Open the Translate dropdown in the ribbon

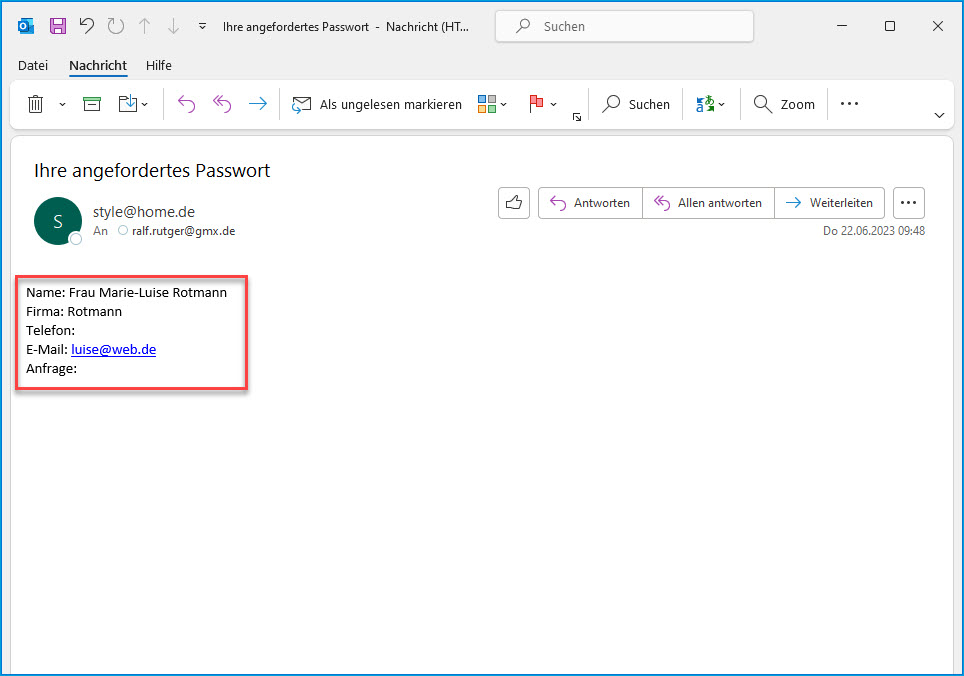(x=710, y=104)
